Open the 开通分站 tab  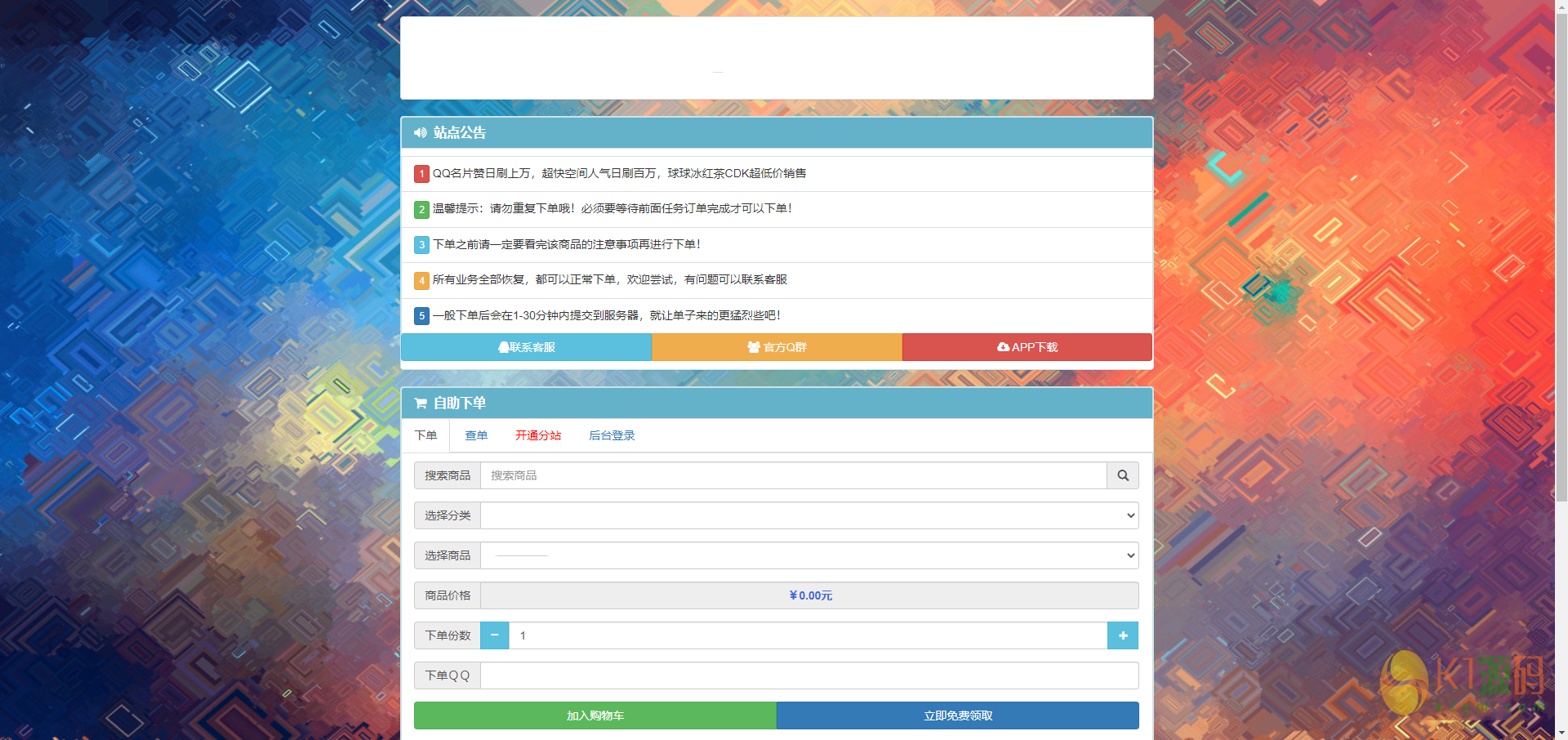pos(538,435)
